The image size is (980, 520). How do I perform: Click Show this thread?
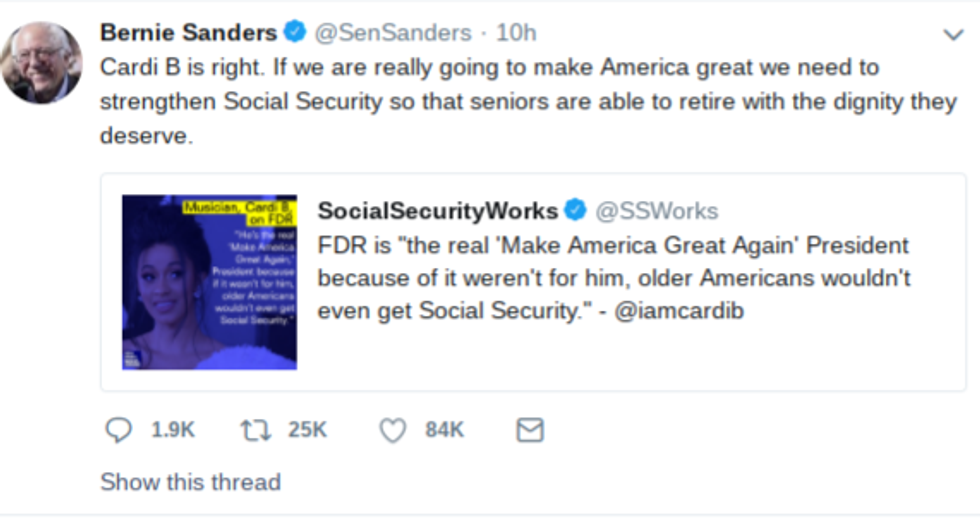190,482
